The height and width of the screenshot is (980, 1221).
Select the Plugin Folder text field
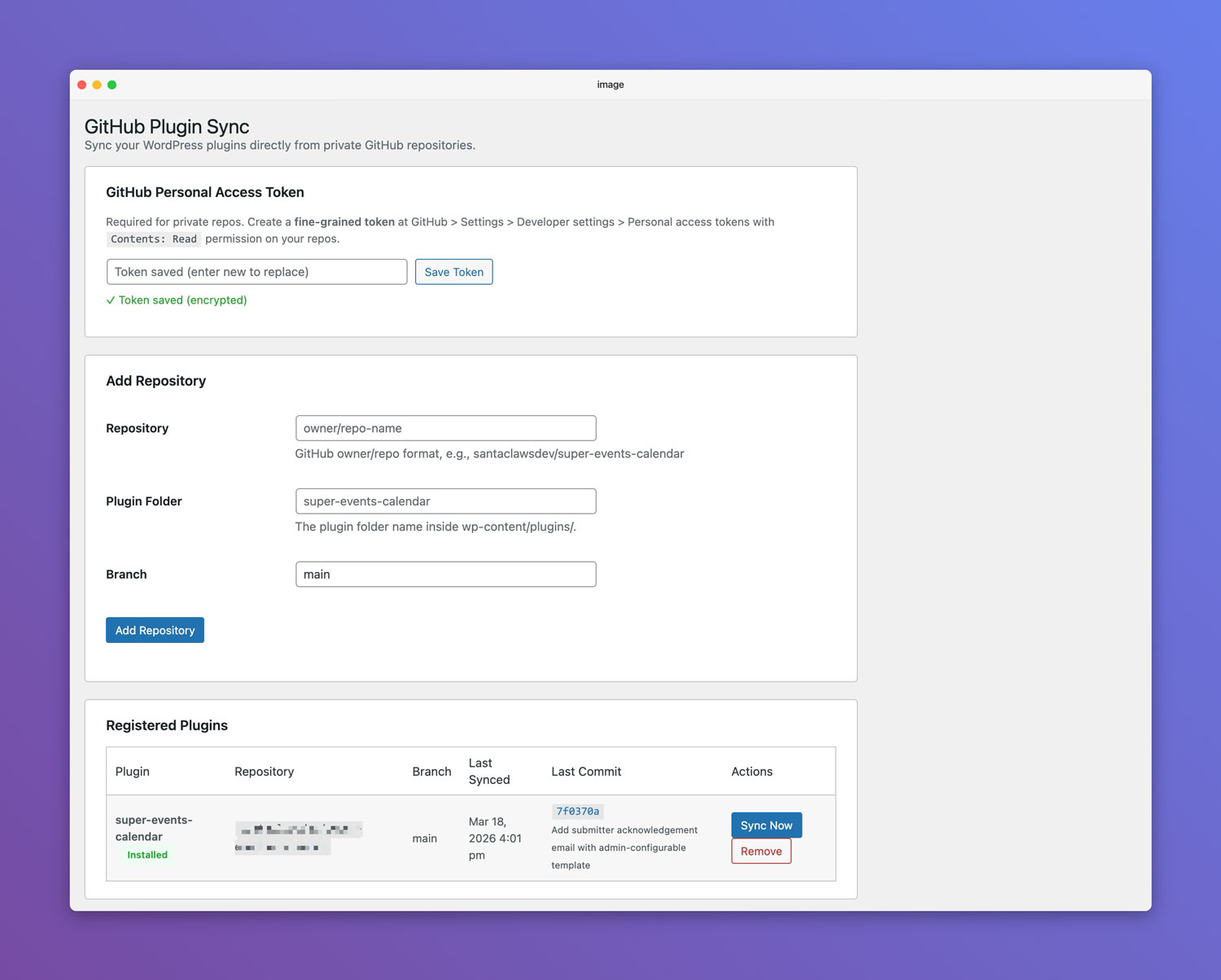click(445, 501)
